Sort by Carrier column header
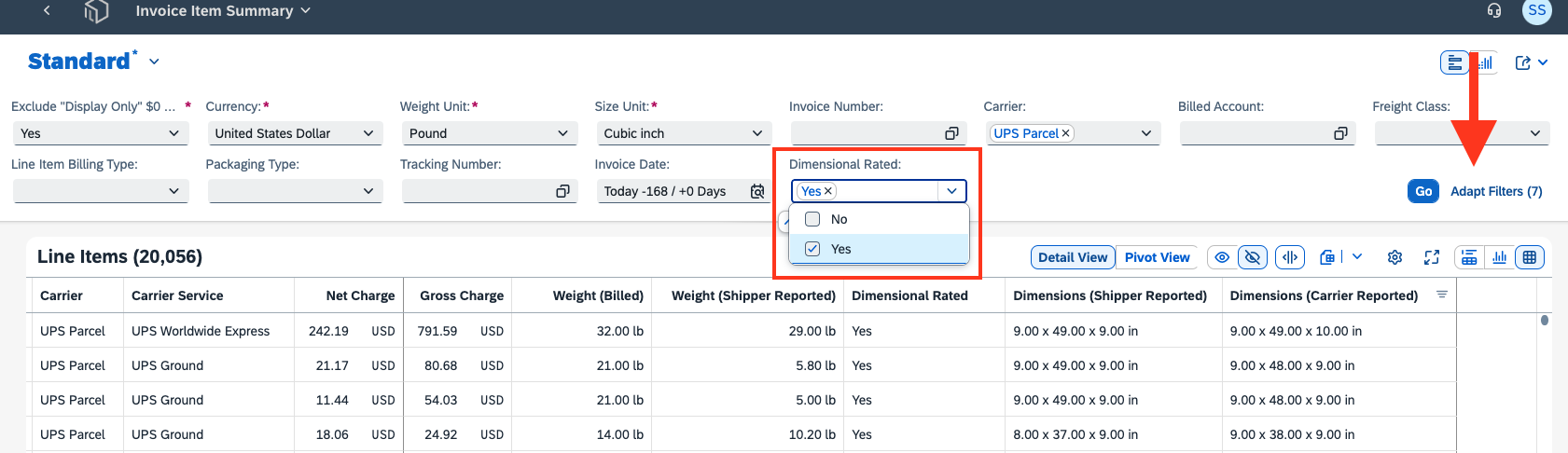This screenshot has width=1568, height=453. pyautogui.click(x=76, y=295)
